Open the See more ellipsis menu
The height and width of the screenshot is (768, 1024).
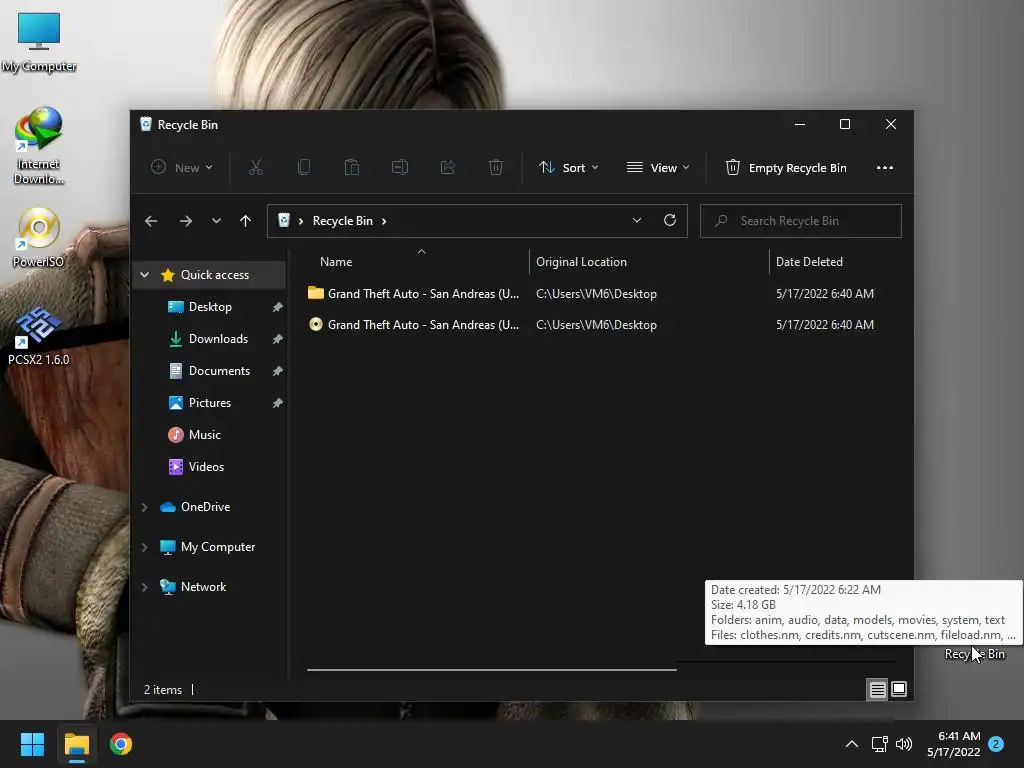[885, 168]
